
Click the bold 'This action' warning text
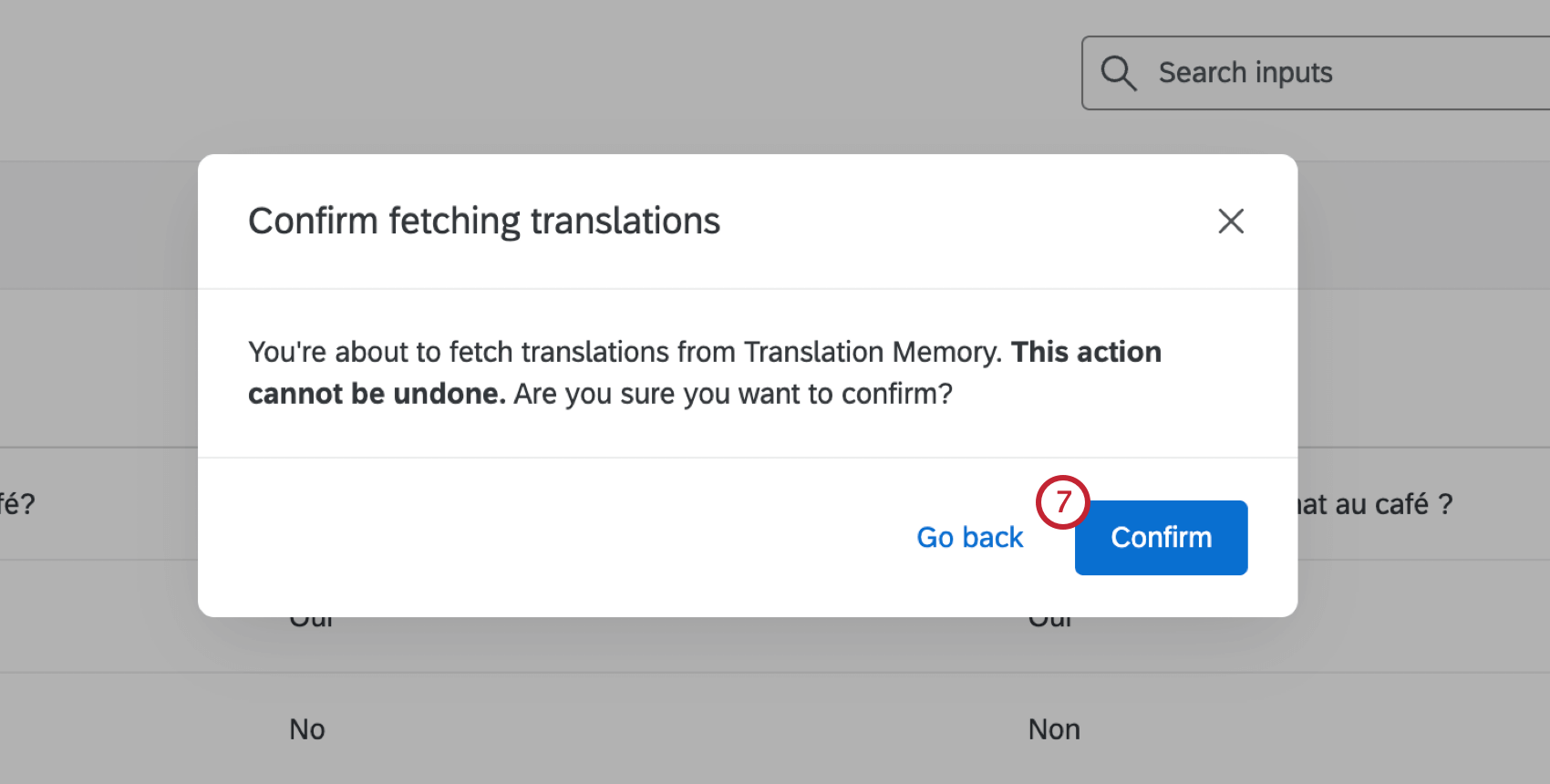coord(1086,352)
